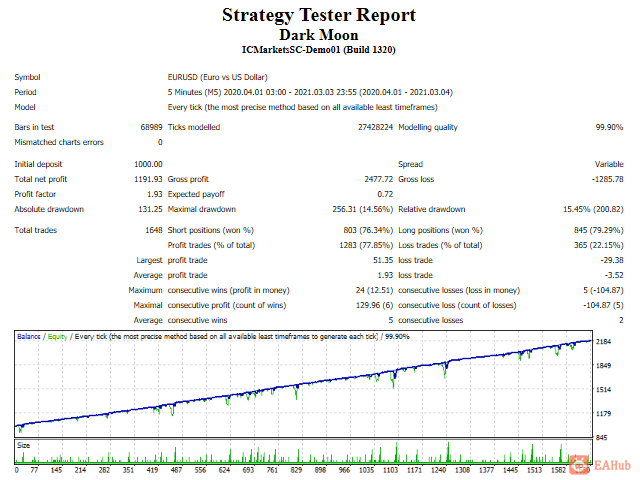Click the 1513 x-axis tick label

535,470
